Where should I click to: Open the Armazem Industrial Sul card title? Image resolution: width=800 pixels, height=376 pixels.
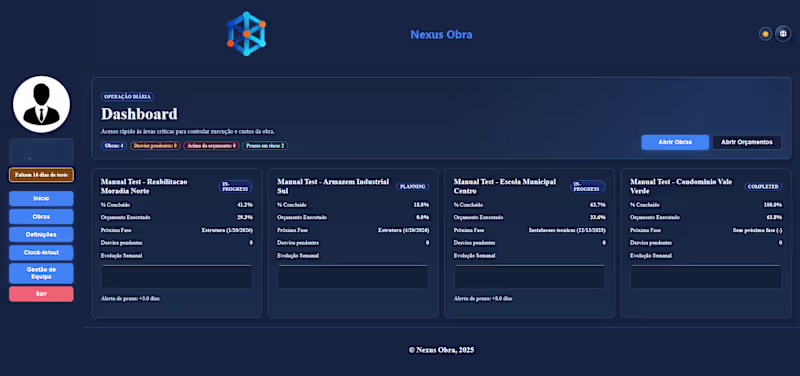coord(333,186)
